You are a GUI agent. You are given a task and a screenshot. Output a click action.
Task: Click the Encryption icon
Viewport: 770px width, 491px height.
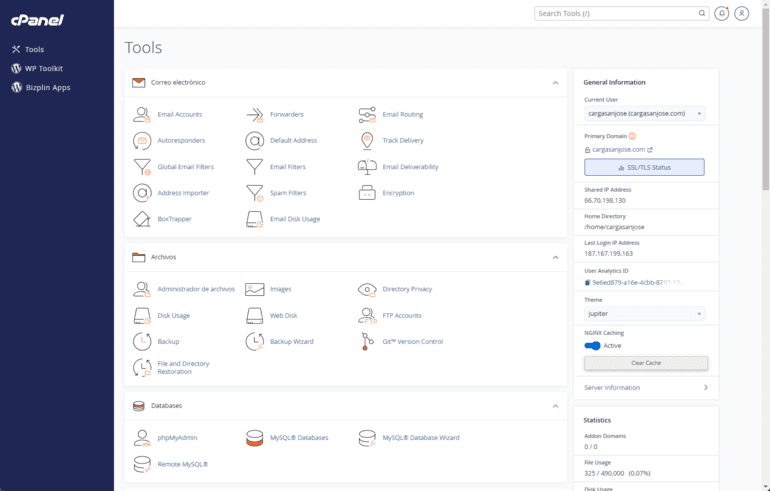(367, 193)
